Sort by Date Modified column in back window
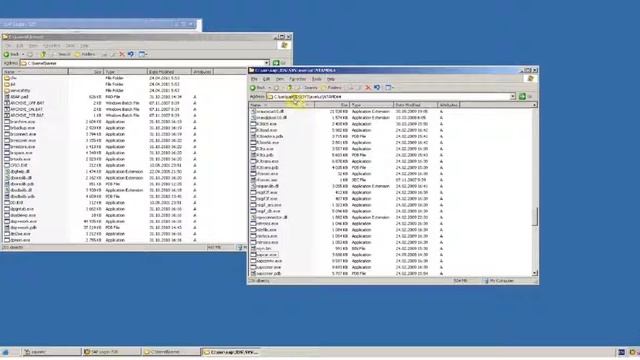The image size is (640, 360). click(x=169, y=71)
